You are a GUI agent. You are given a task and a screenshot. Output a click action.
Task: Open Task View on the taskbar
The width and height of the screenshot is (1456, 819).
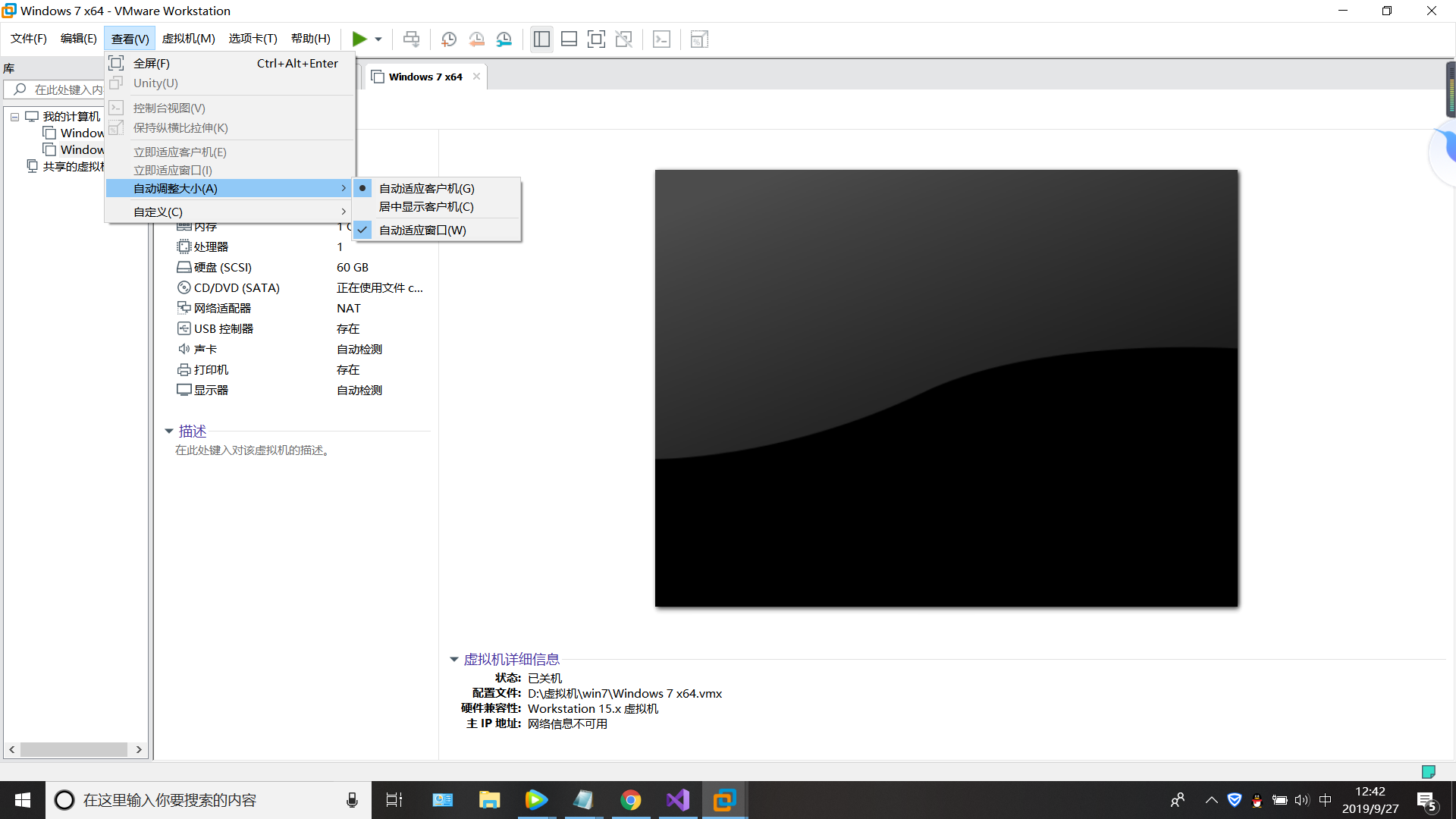pyautogui.click(x=394, y=800)
